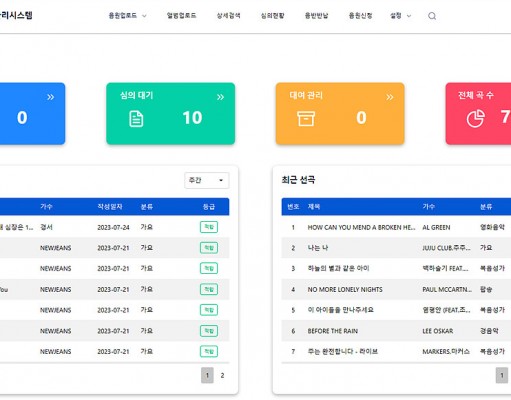Viewport: 511px width, 400px height.
Task: Open the 음원신청 menu item
Action: (360, 16)
